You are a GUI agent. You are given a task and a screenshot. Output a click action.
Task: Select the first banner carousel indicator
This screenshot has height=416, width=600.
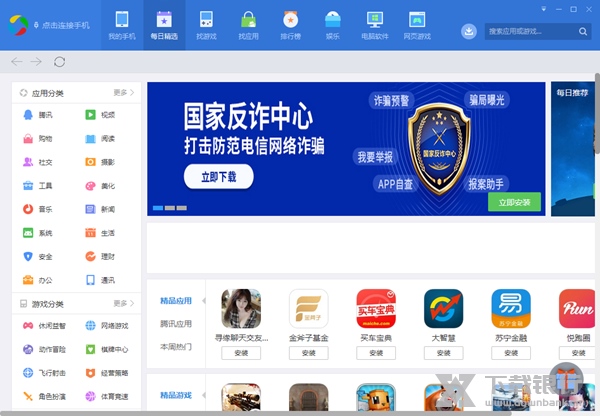coord(158,208)
